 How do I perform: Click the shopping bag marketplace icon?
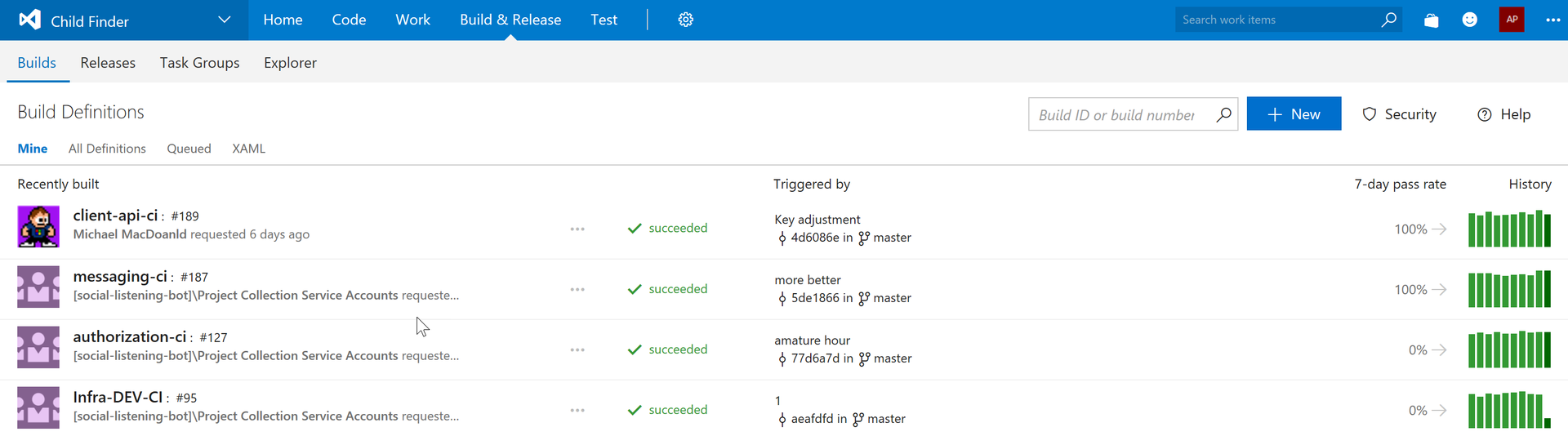(1431, 20)
